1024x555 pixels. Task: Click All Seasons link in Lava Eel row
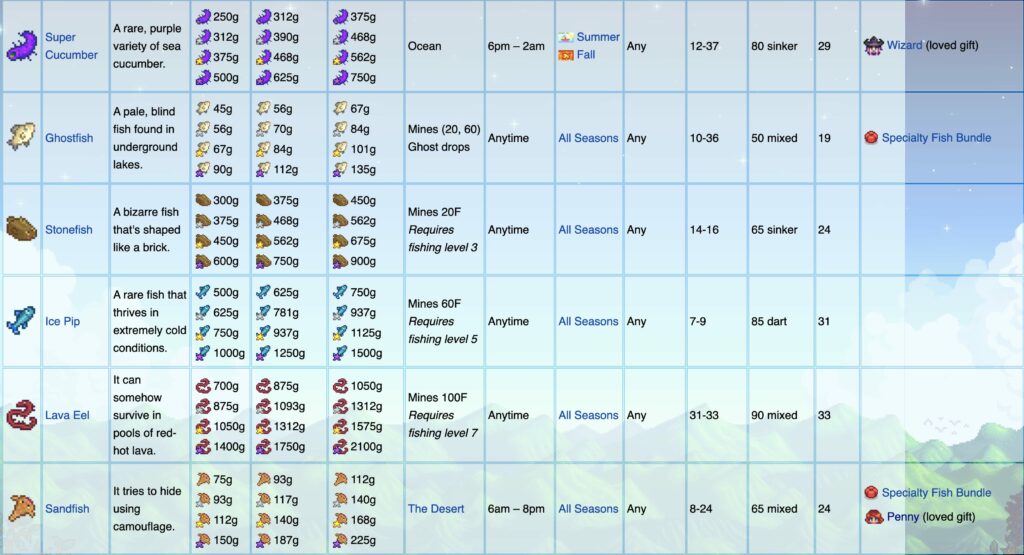point(588,415)
